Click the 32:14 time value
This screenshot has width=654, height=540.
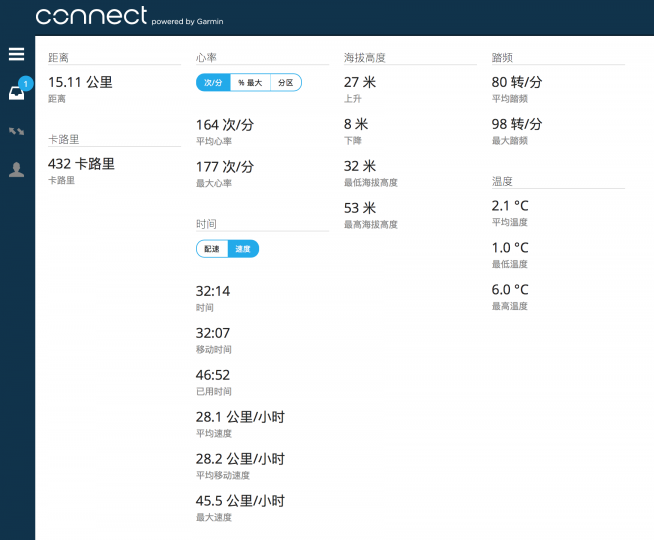pyautogui.click(x=213, y=291)
